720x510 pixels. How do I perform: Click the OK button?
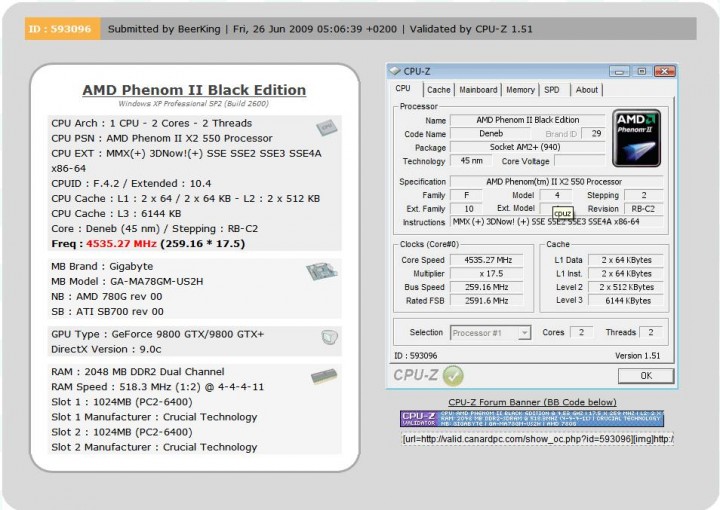646,375
